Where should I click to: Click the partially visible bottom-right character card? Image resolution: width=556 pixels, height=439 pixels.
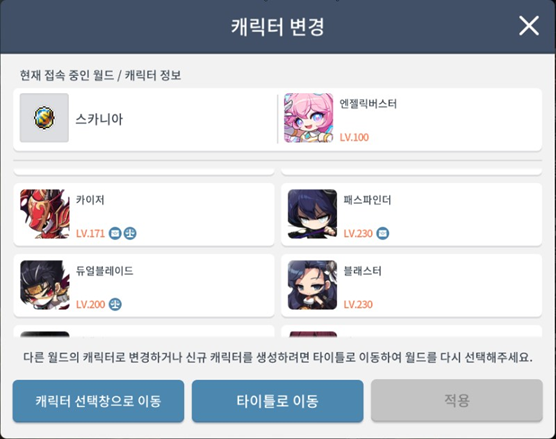point(411,331)
